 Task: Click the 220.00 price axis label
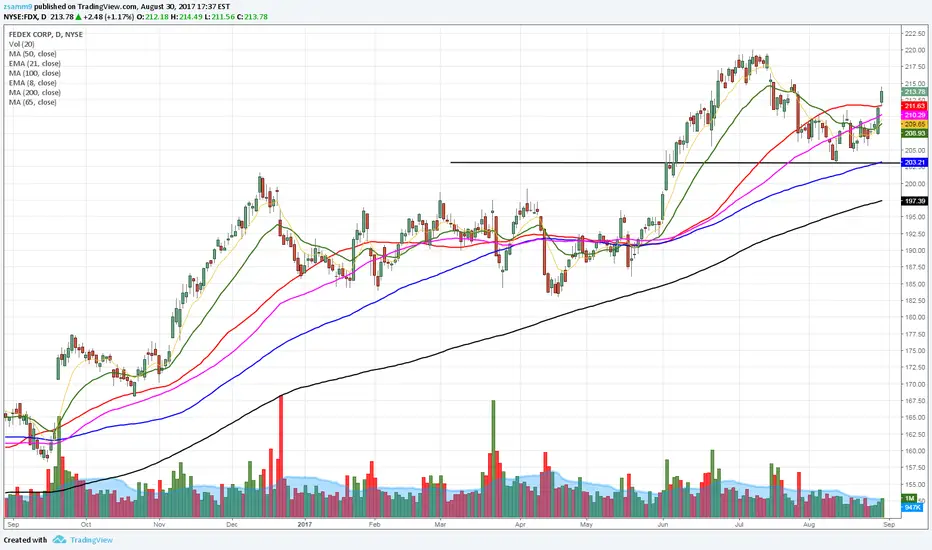click(x=915, y=51)
